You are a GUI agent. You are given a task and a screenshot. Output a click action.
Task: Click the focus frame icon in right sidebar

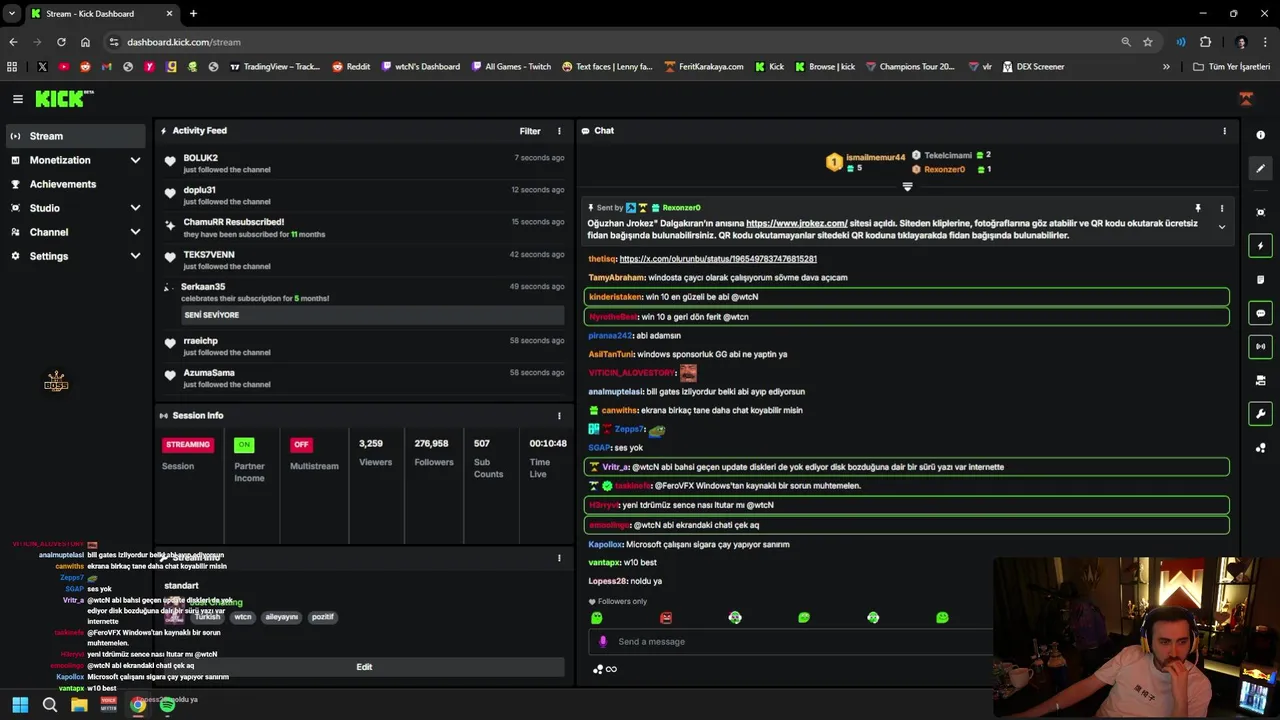[1260, 212]
